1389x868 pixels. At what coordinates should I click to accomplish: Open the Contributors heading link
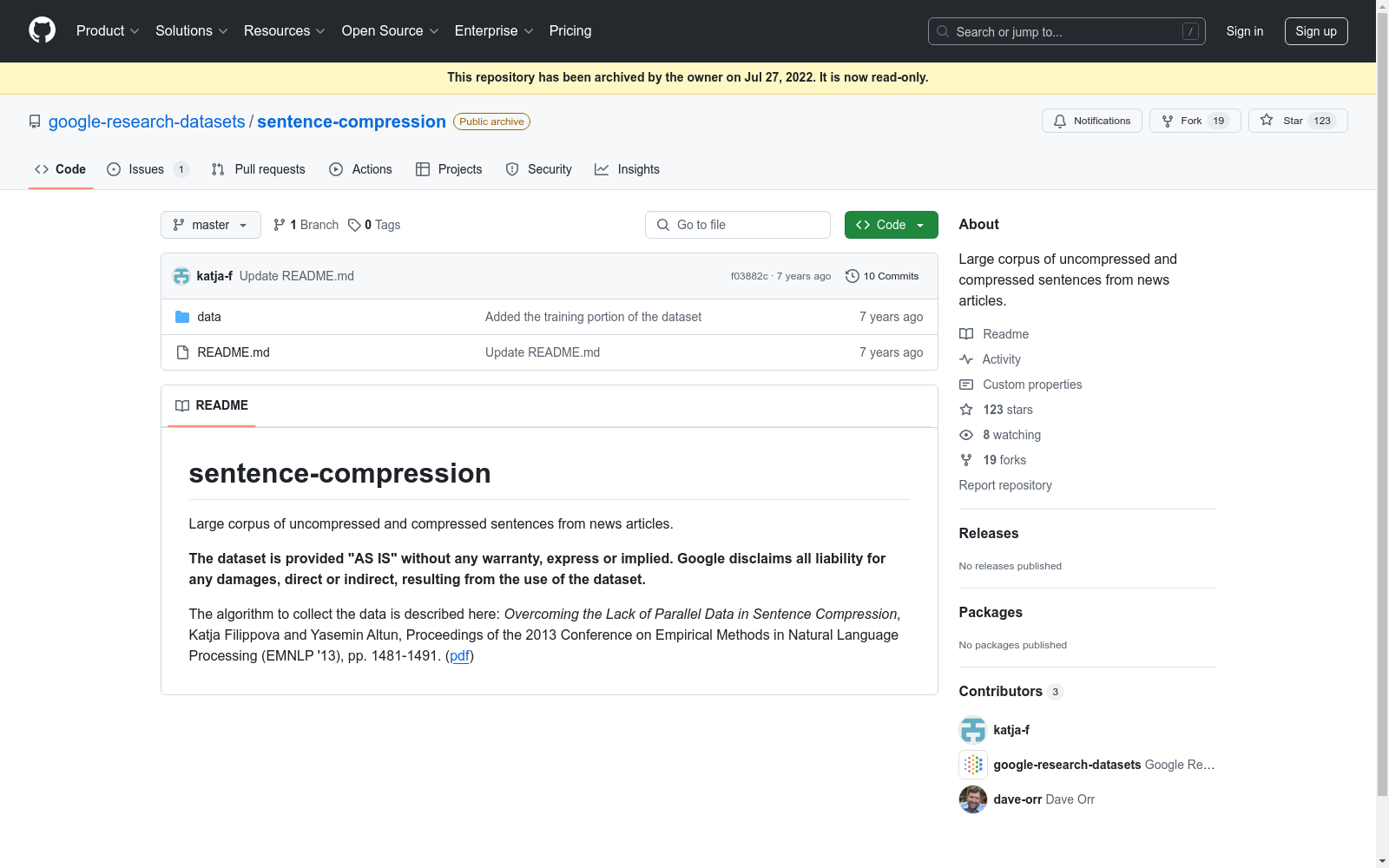point(1010,691)
